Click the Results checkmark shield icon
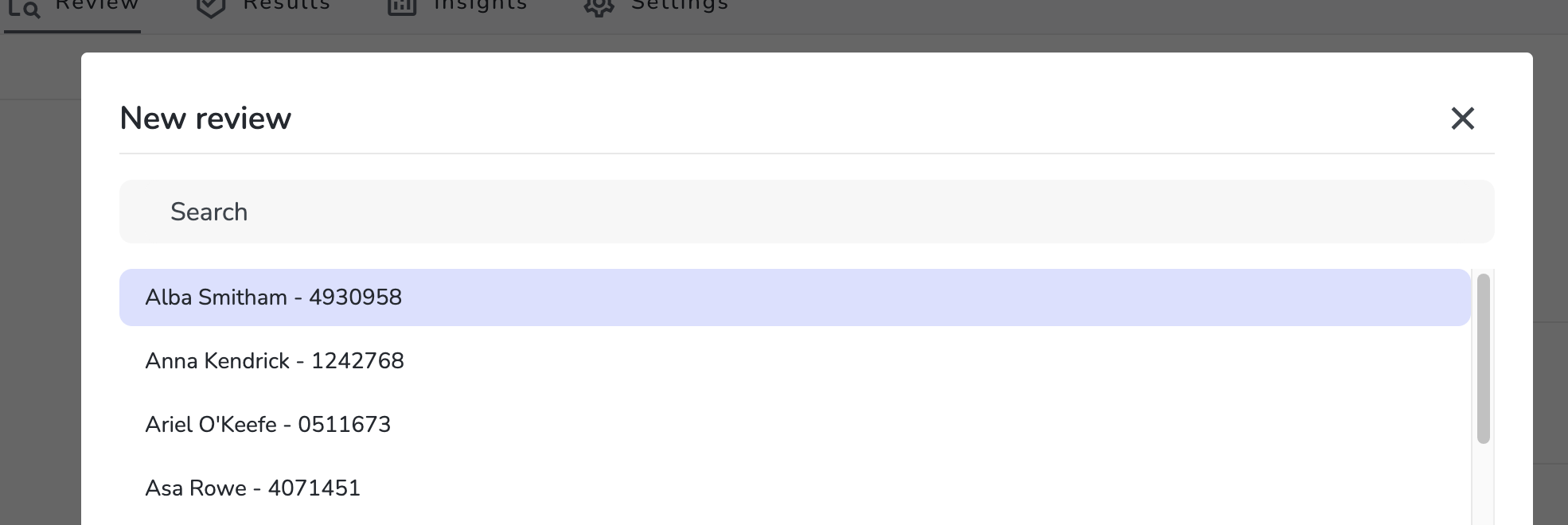This screenshot has width=1568, height=525. [x=211, y=7]
